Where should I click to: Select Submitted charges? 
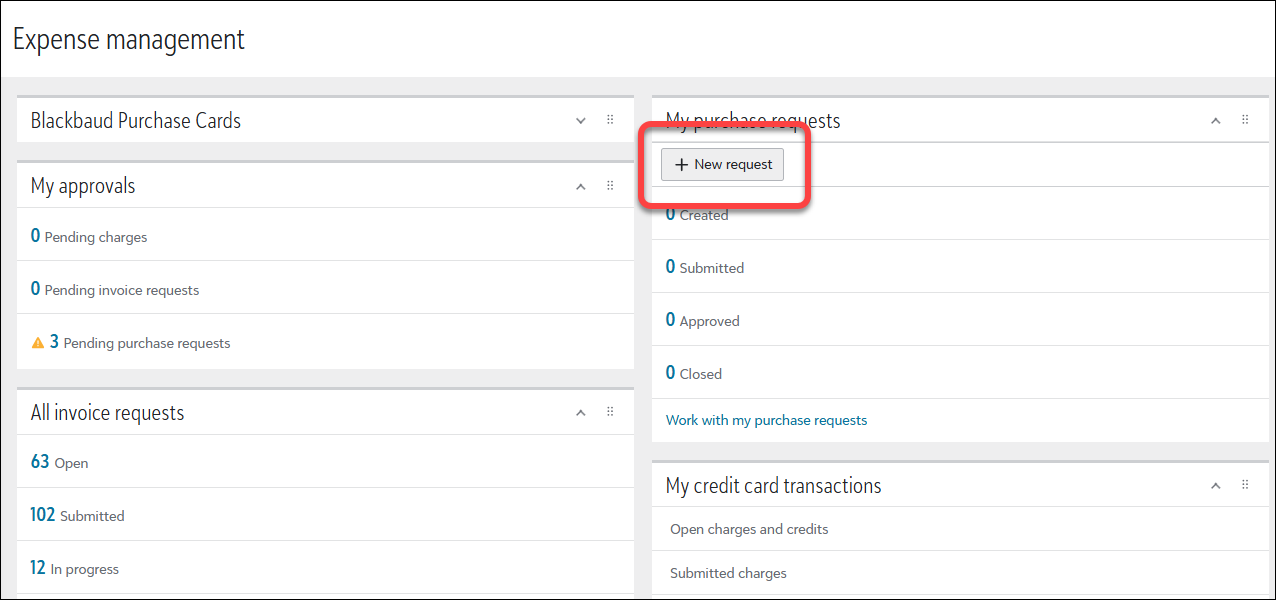(x=728, y=573)
